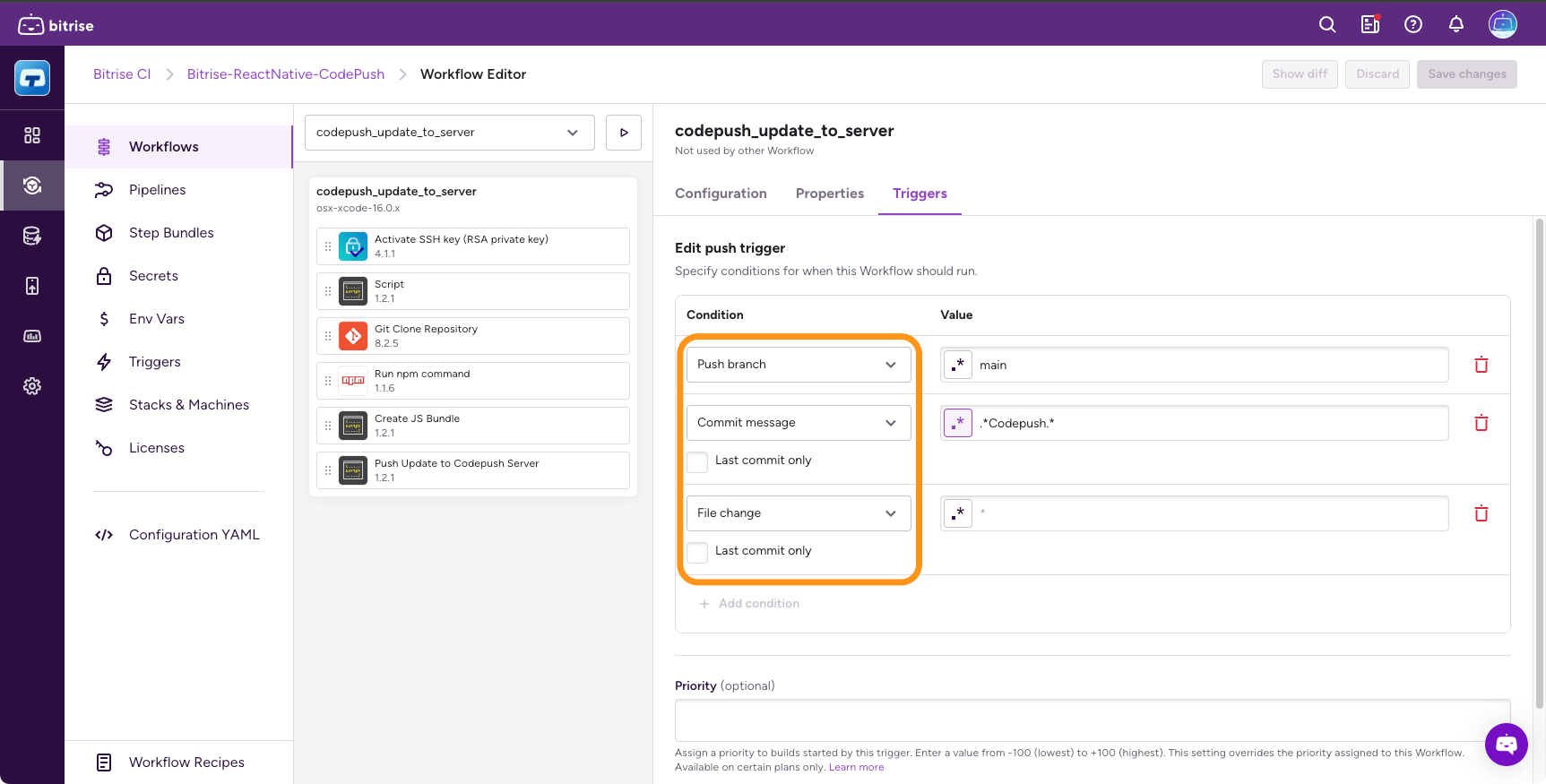Open settings gear in left sidebar
The height and width of the screenshot is (784, 1546).
(x=32, y=386)
